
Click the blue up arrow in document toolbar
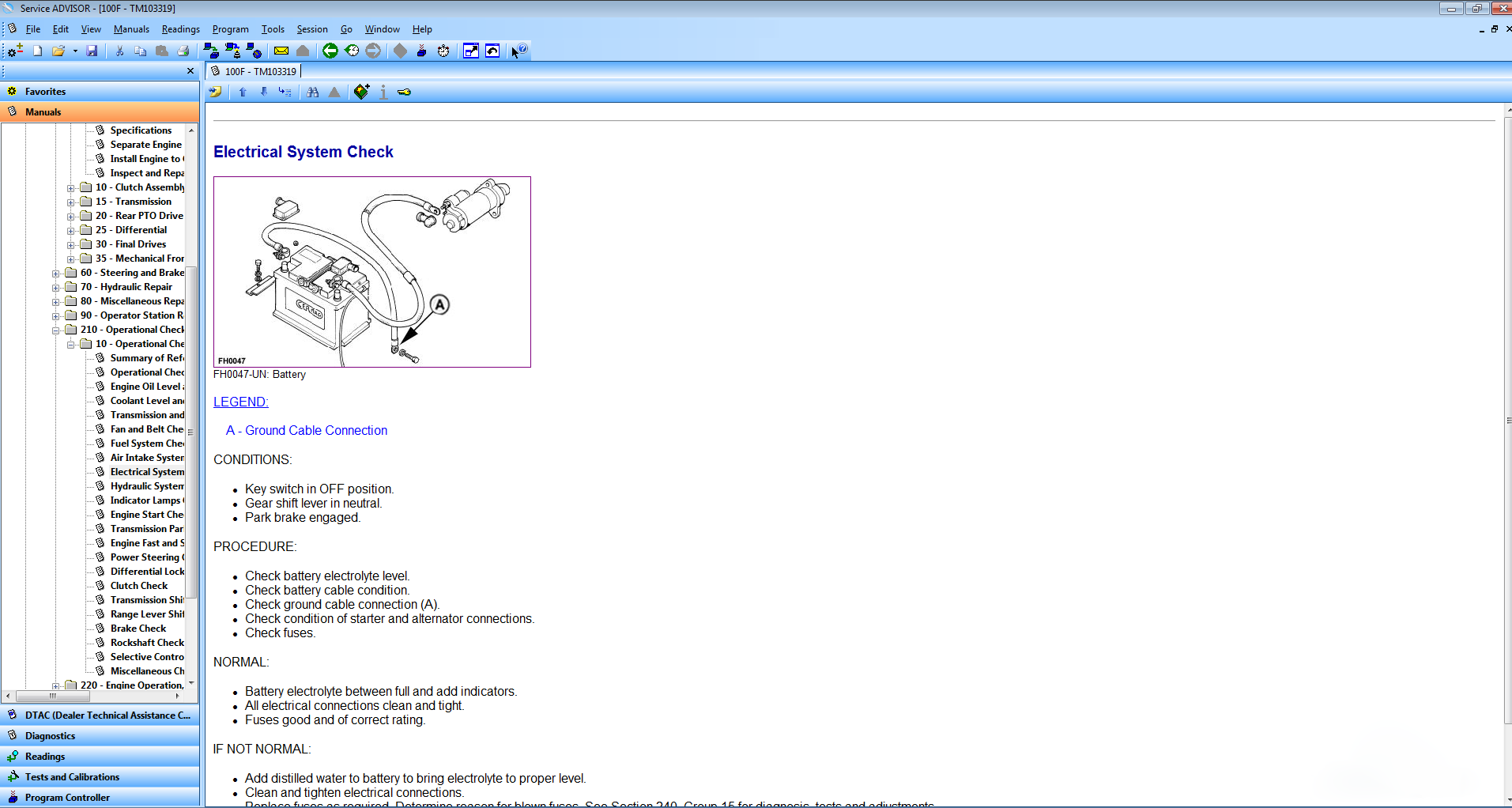[x=243, y=93]
